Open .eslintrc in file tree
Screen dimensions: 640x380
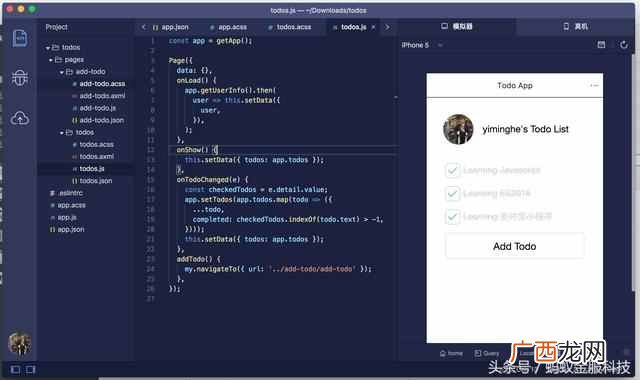(71, 193)
